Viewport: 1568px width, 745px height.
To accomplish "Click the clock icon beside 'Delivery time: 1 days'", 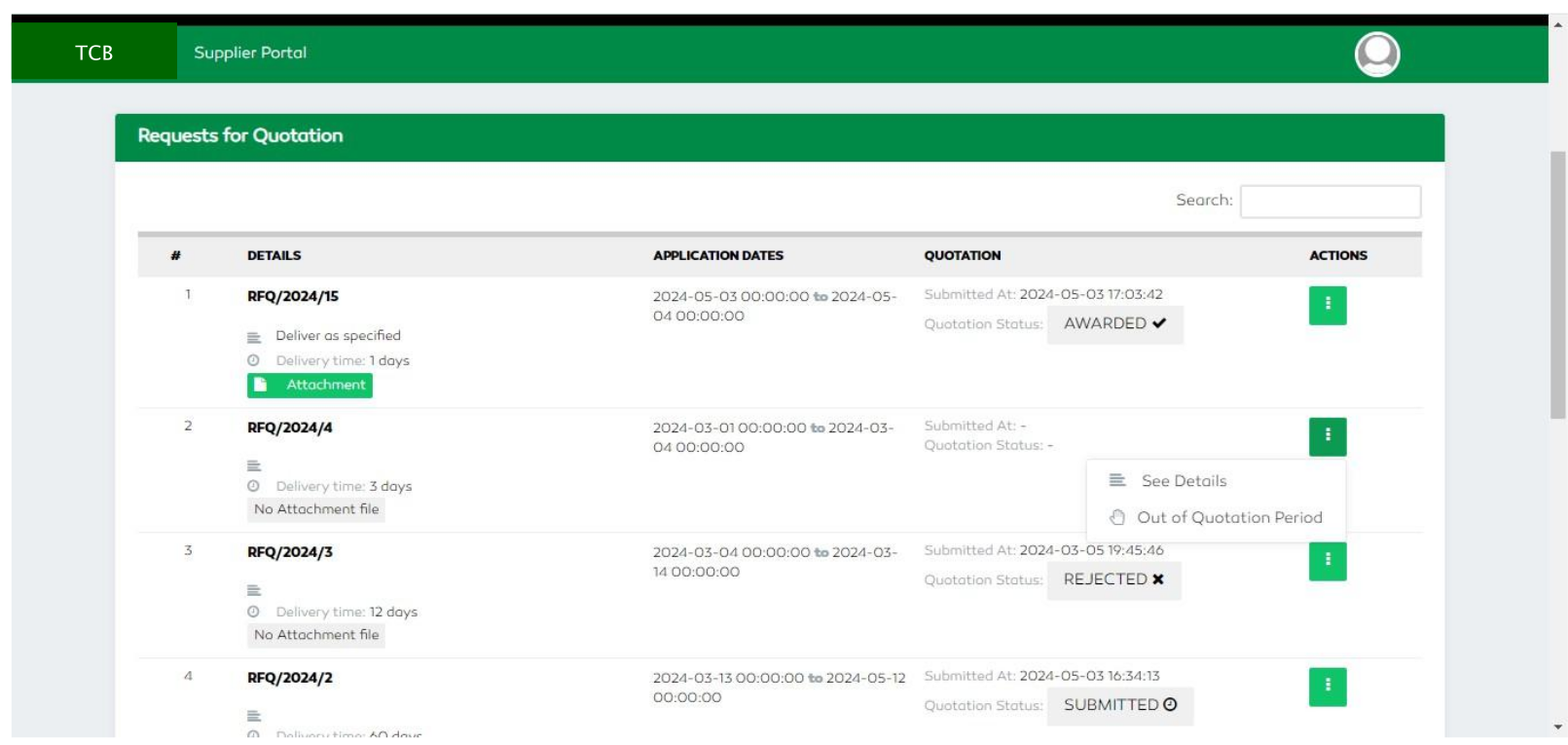I will click(x=253, y=360).
